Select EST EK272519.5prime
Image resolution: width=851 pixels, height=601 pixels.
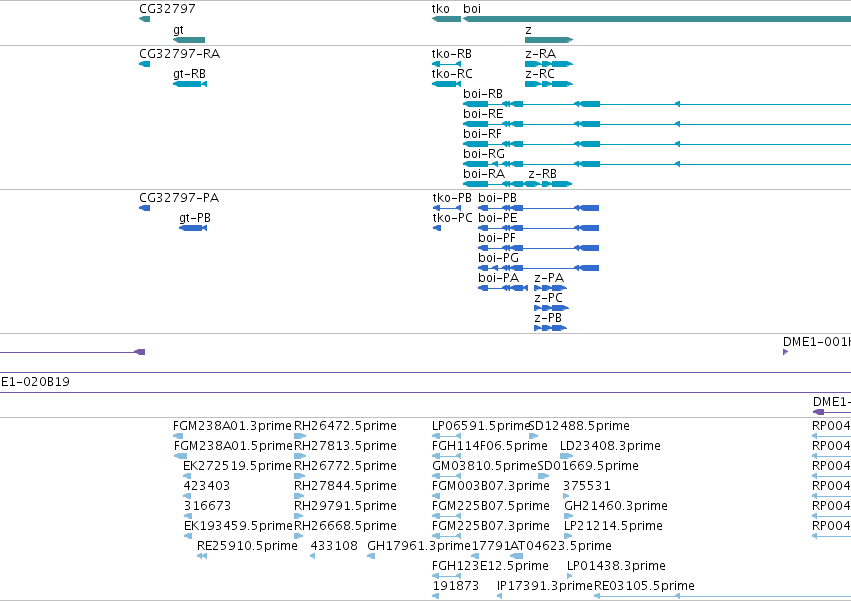238,466
